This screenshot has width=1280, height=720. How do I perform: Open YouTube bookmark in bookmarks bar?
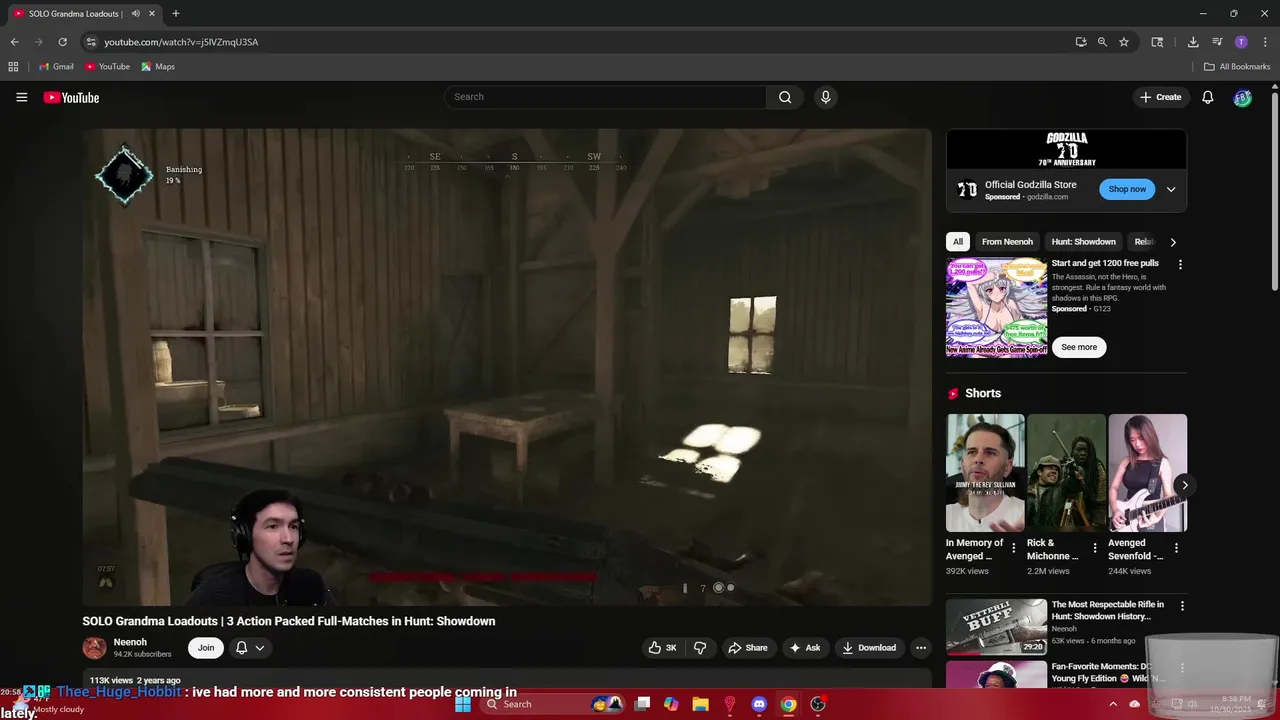107,67
